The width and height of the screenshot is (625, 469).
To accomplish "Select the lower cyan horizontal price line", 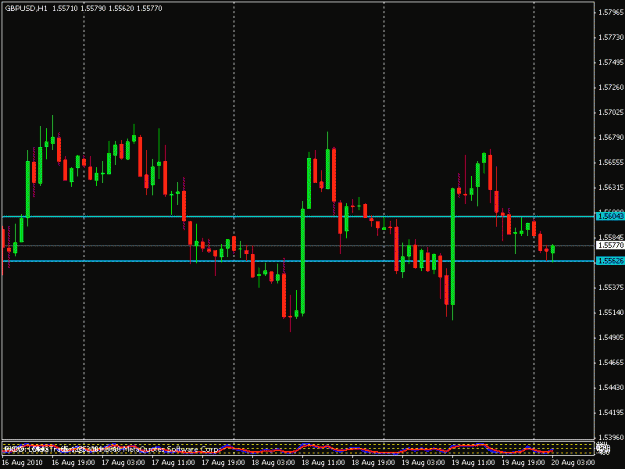I will [298, 261].
